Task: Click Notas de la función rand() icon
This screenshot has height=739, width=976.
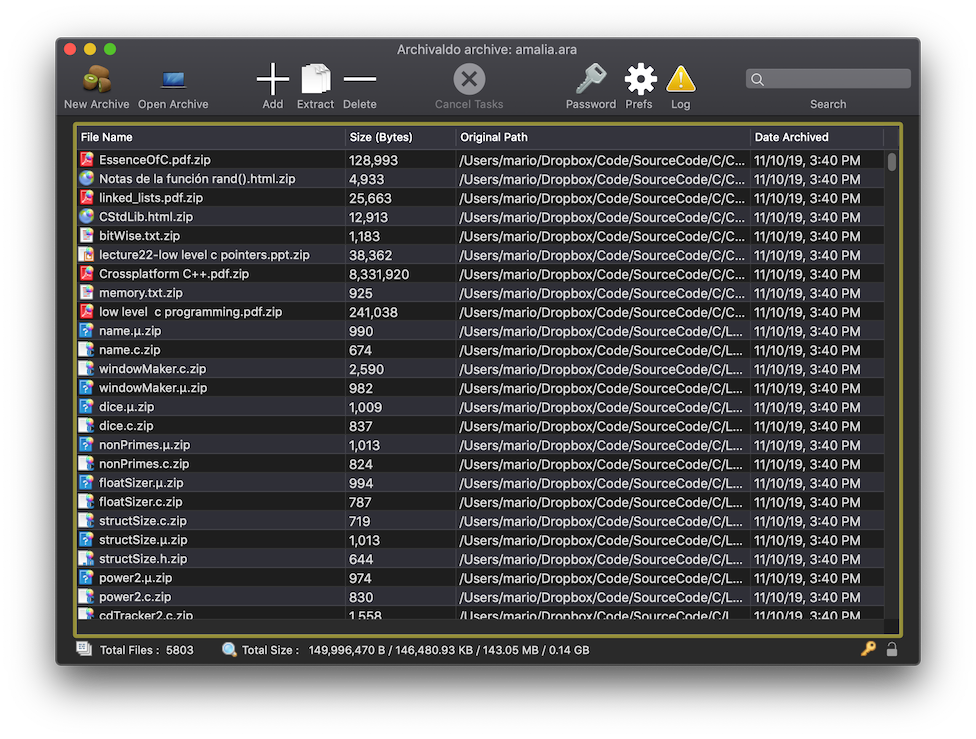Action: coord(87,179)
